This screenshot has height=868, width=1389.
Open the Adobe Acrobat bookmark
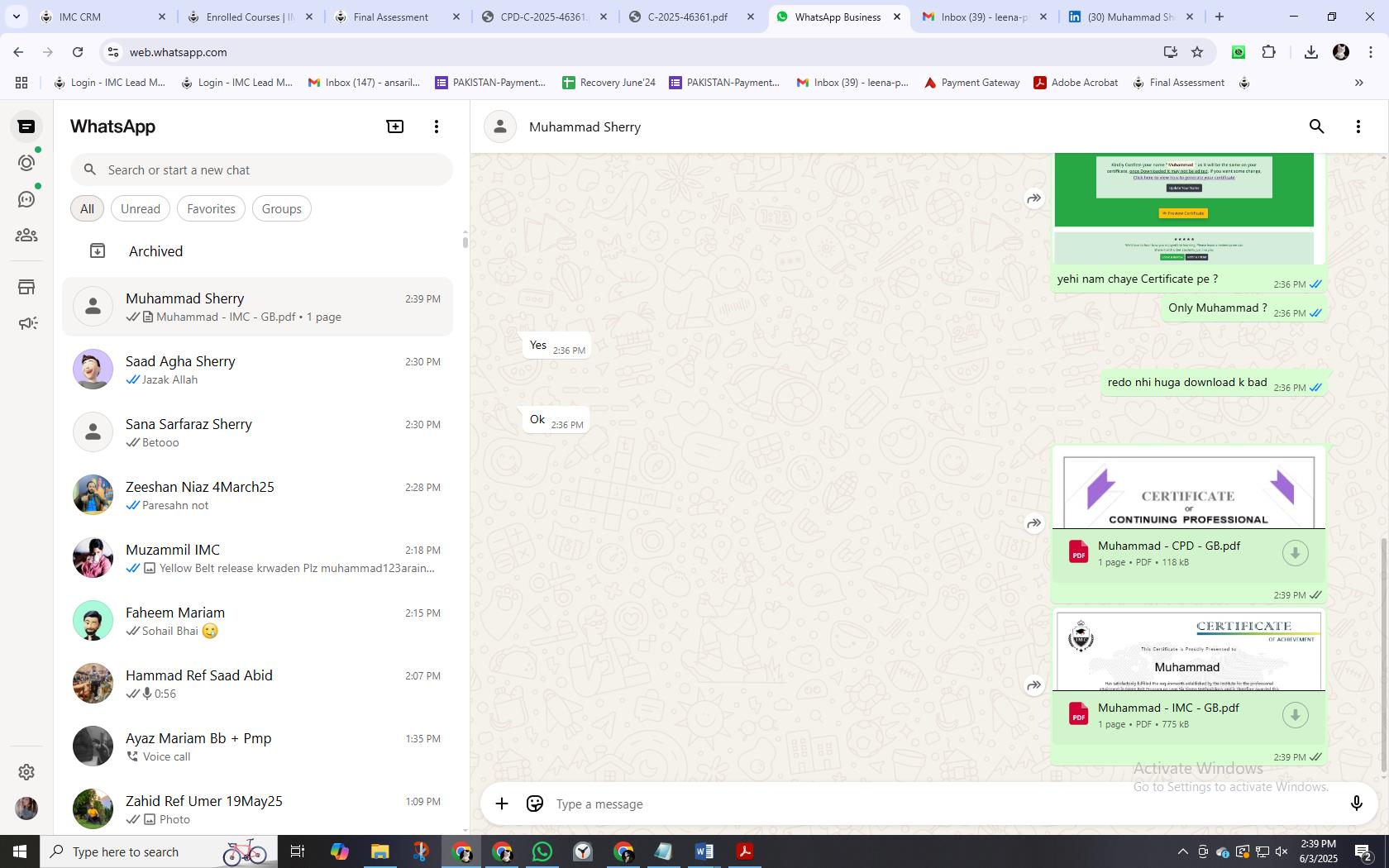point(1076,83)
